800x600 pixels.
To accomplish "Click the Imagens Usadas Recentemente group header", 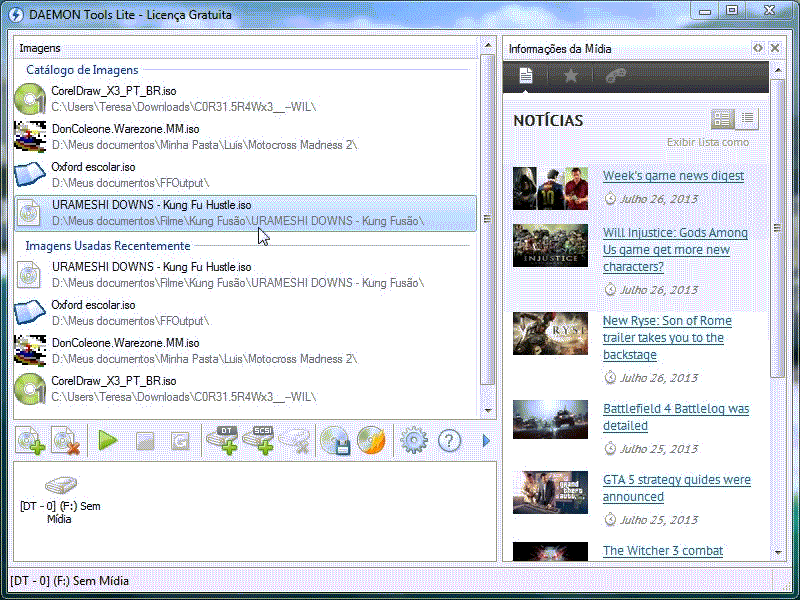I will pyautogui.click(x=108, y=246).
